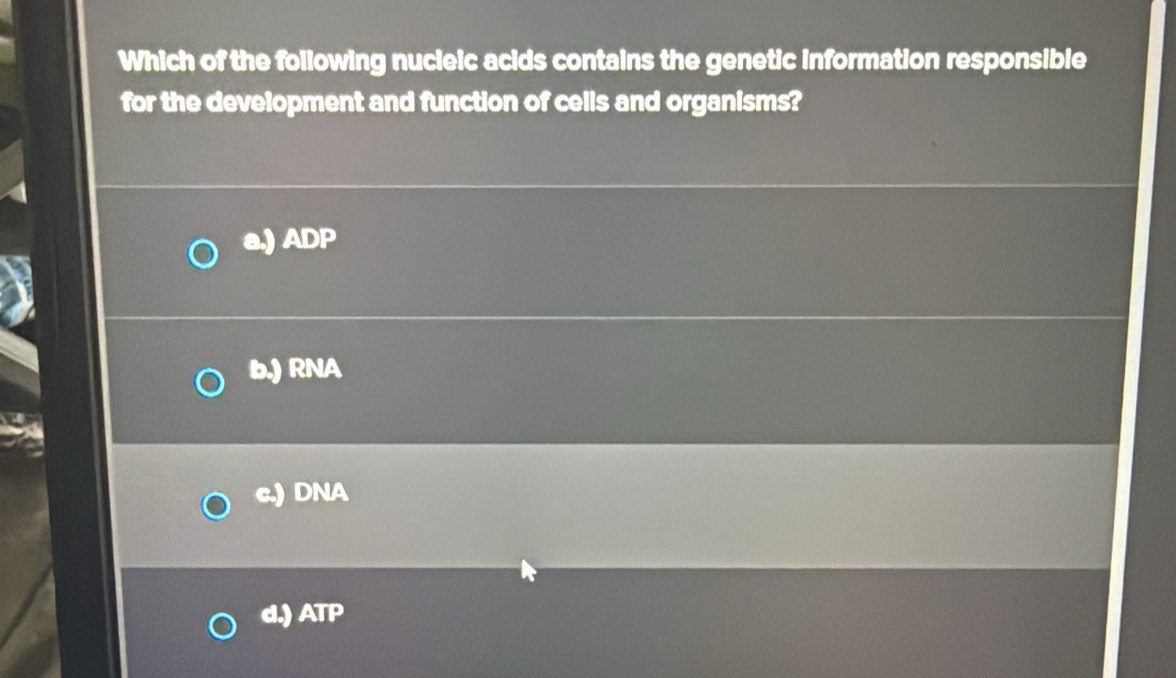Viewport: 1176px width, 678px height.
Task: Click the "ATP" answer text
Action: pyautogui.click(x=321, y=612)
